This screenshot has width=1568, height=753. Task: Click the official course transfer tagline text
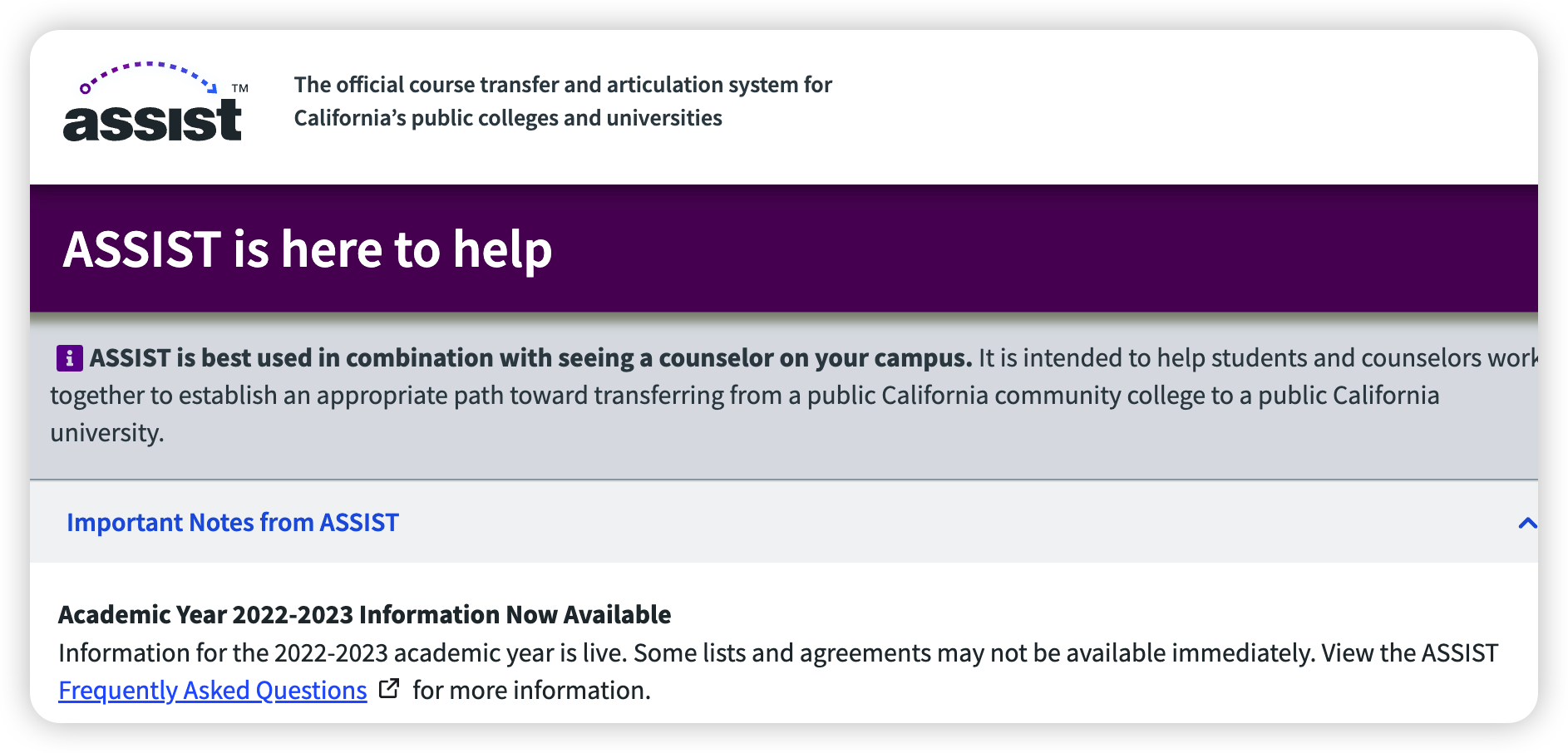[x=563, y=85]
